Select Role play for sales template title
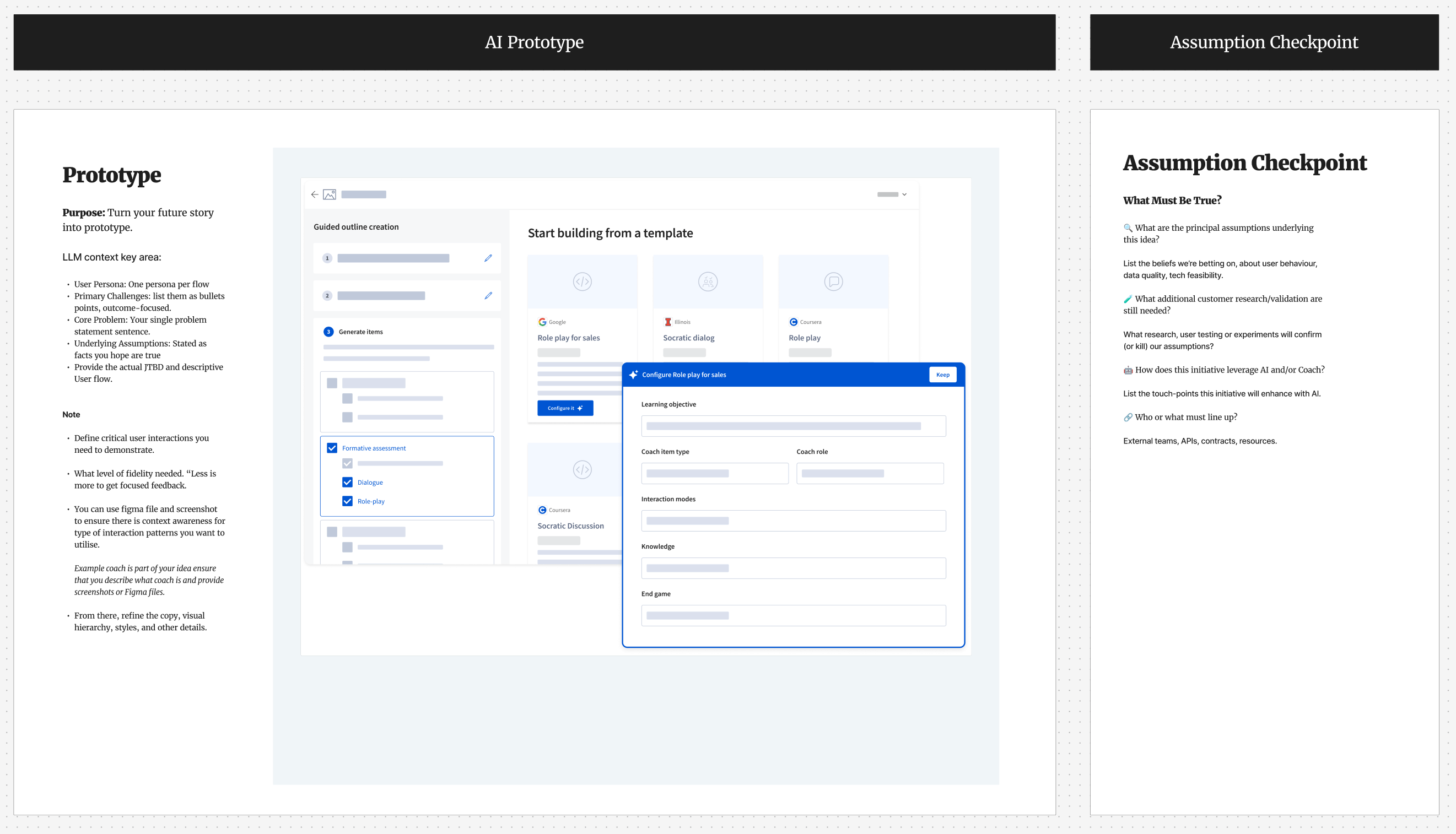Screen dimensions: 1456x834 [568, 338]
